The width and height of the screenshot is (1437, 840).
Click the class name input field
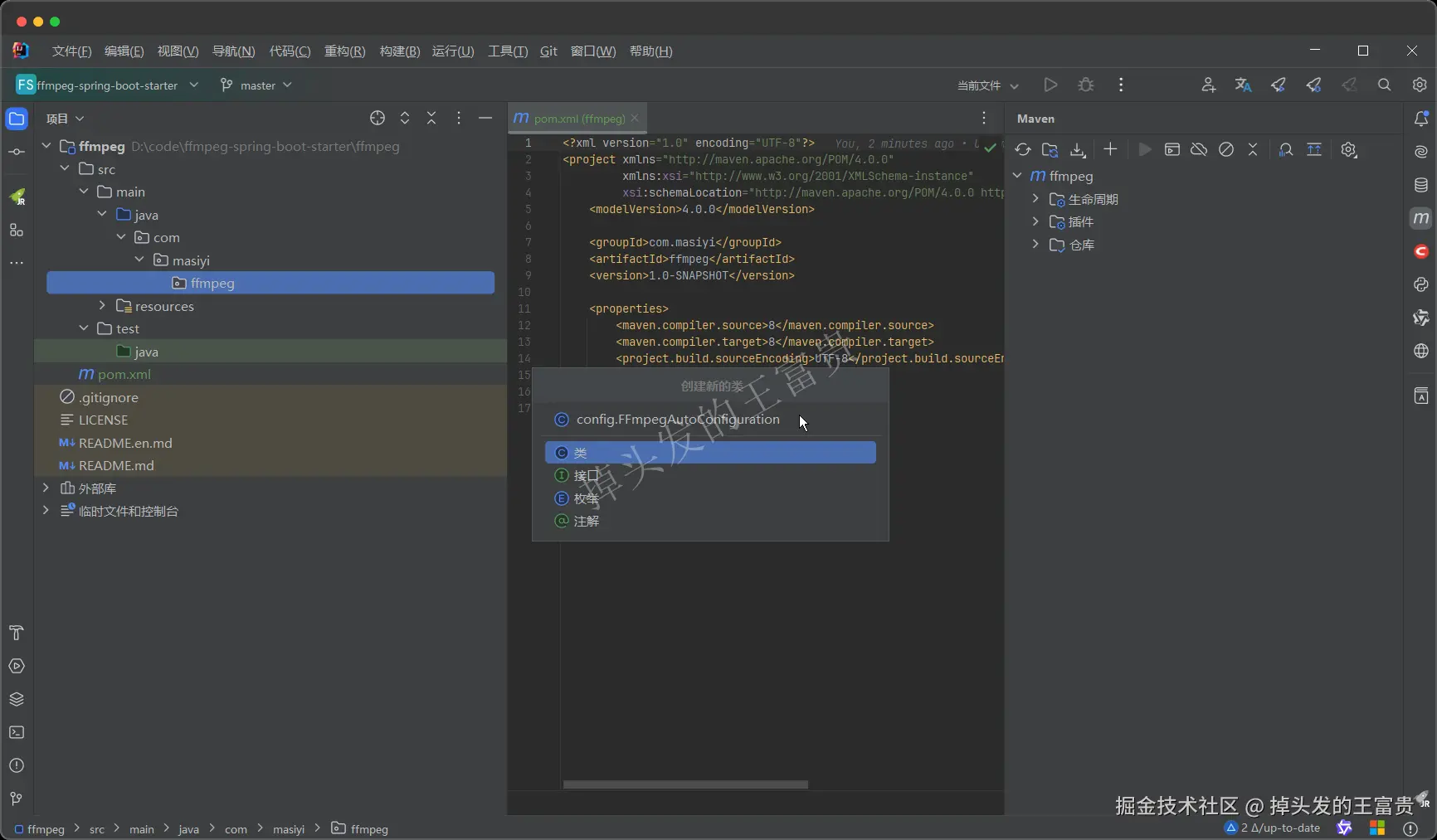coord(678,420)
